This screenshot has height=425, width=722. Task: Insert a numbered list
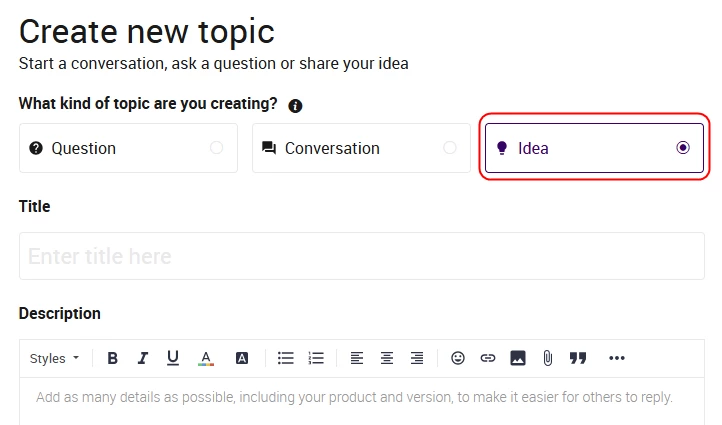point(316,358)
